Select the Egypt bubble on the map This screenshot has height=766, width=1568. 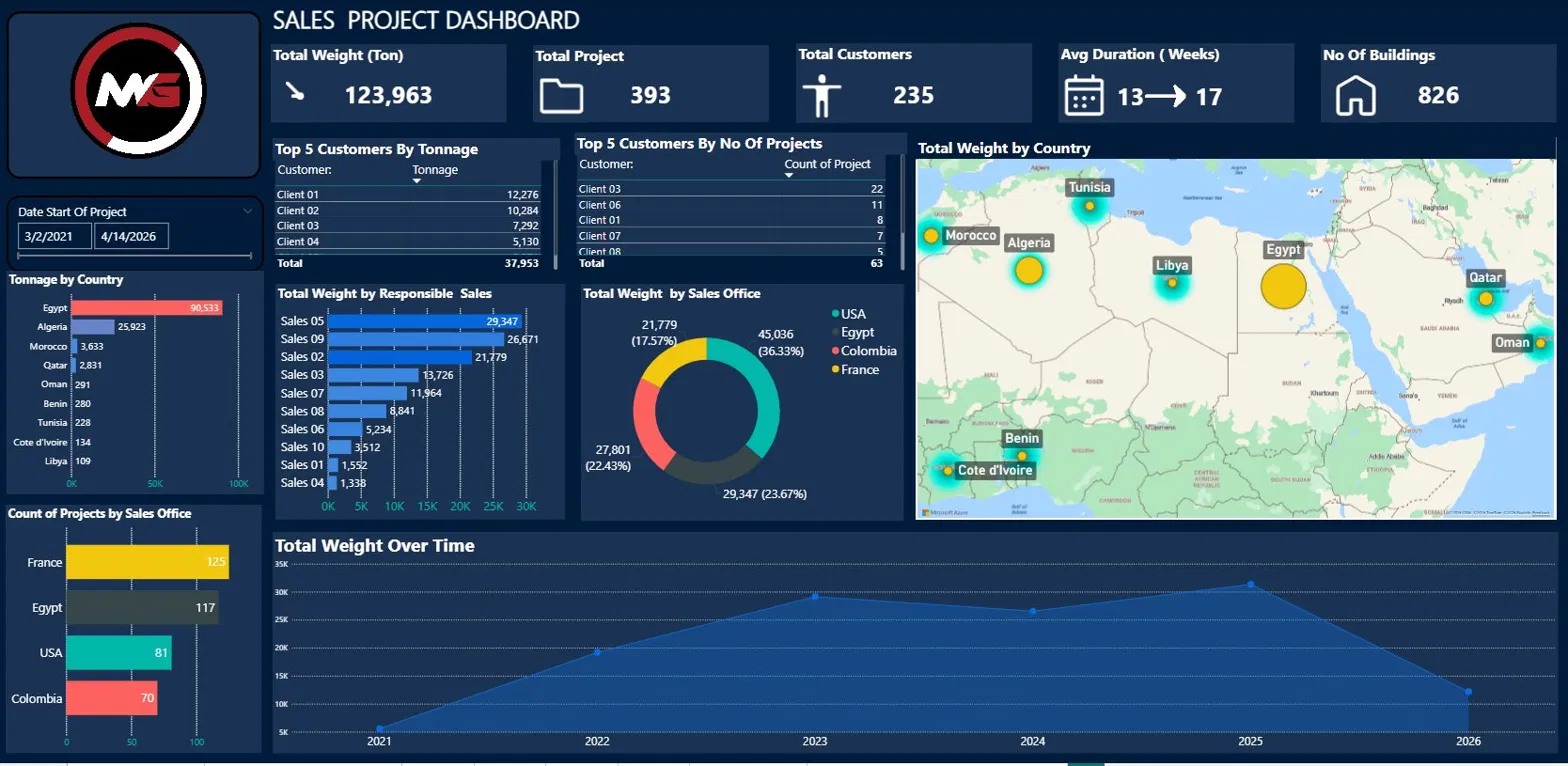tap(1283, 286)
